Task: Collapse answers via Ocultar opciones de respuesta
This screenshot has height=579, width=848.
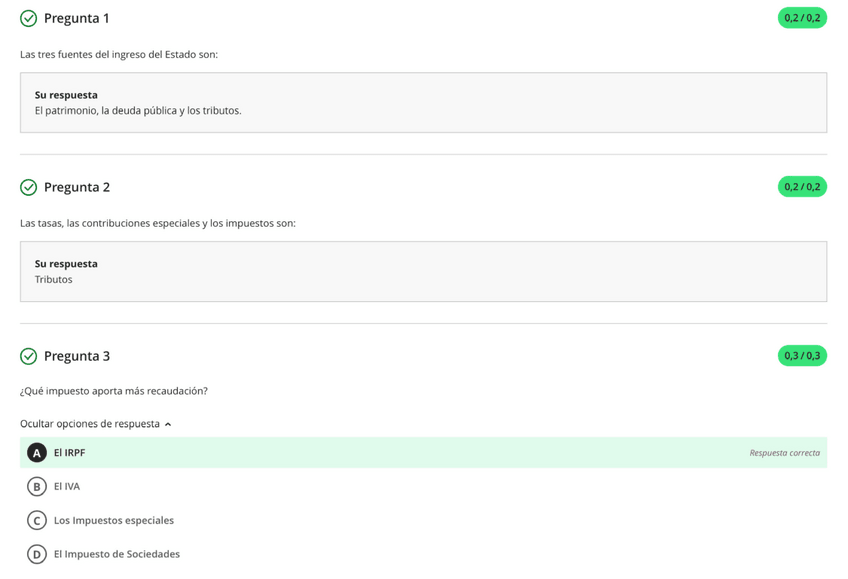Action: tap(90, 424)
